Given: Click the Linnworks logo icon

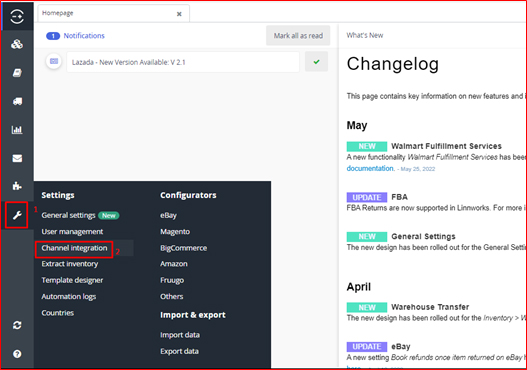Looking at the screenshot, I should coord(17,16).
